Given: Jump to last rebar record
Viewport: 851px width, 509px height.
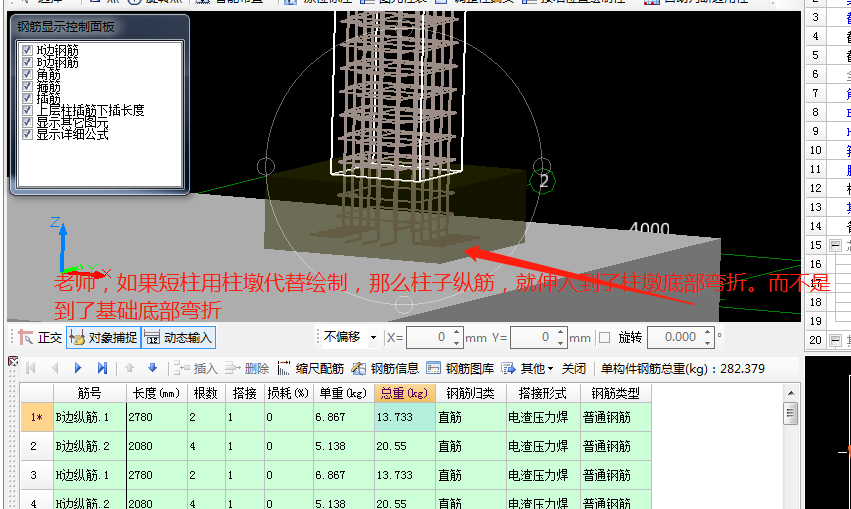Looking at the screenshot, I should tap(101, 368).
